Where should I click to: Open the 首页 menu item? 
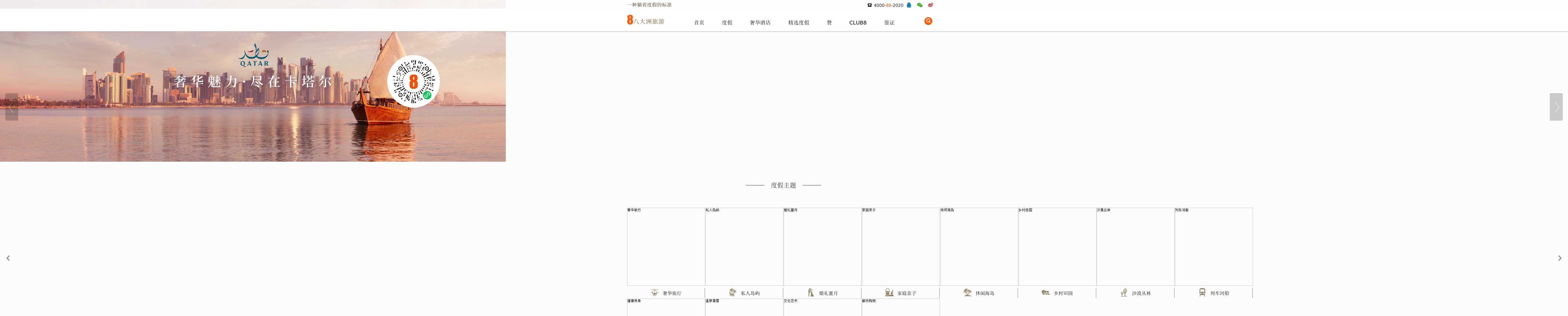point(699,23)
